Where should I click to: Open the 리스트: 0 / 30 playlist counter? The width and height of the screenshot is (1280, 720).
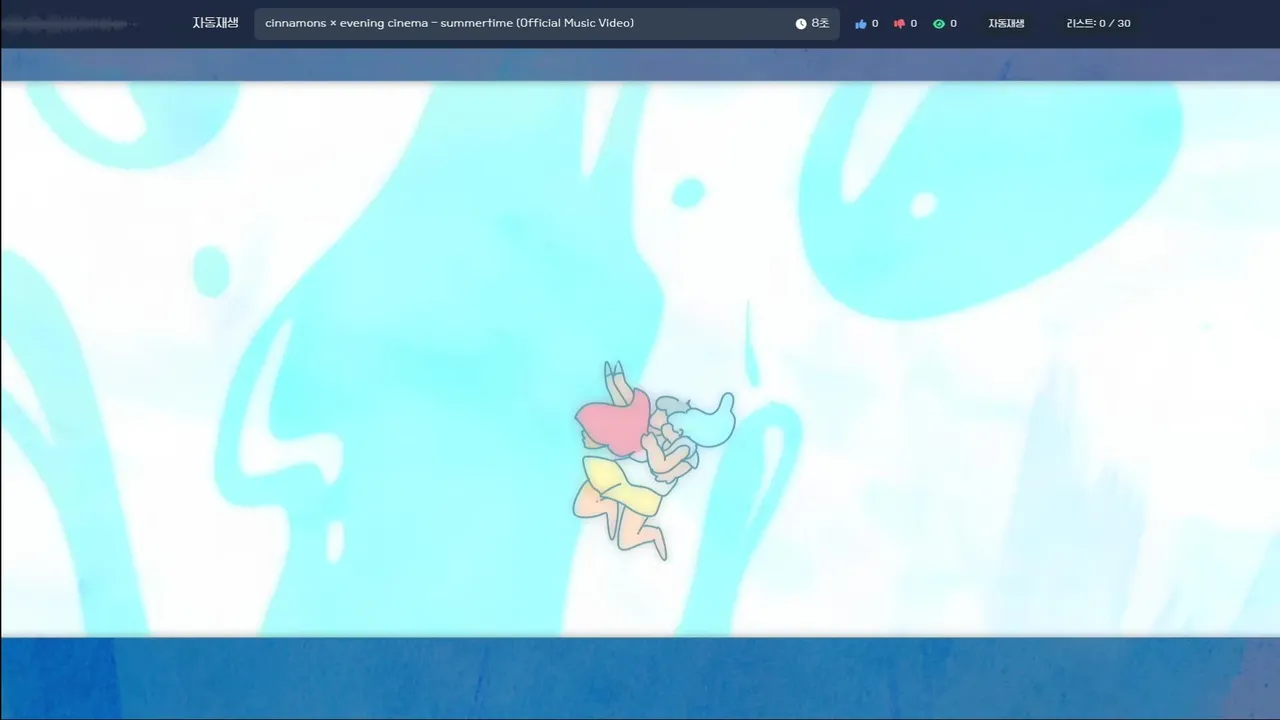click(1099, 24)
